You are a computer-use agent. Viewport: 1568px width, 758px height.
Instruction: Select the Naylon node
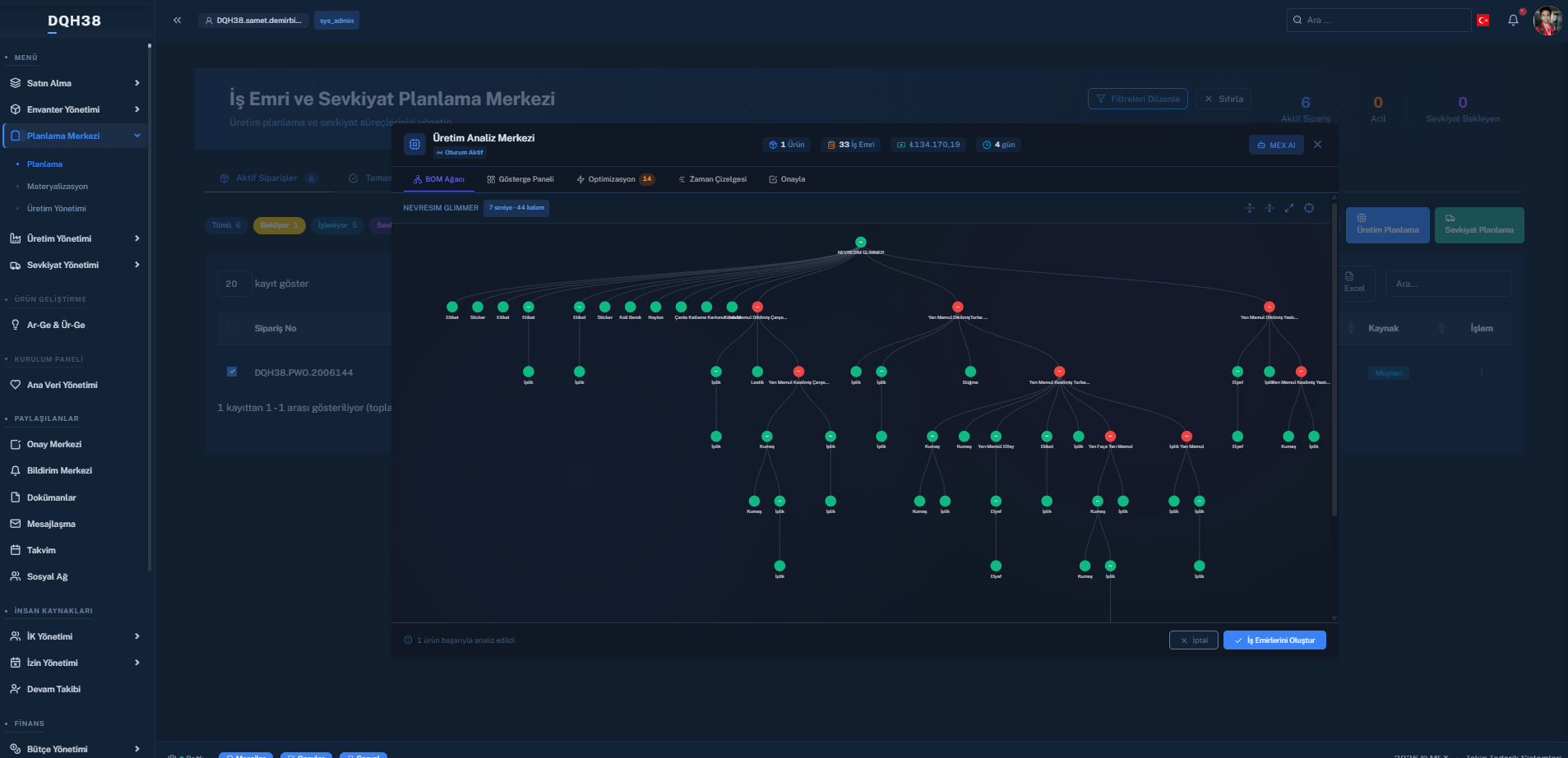click(x=655, y=307)
